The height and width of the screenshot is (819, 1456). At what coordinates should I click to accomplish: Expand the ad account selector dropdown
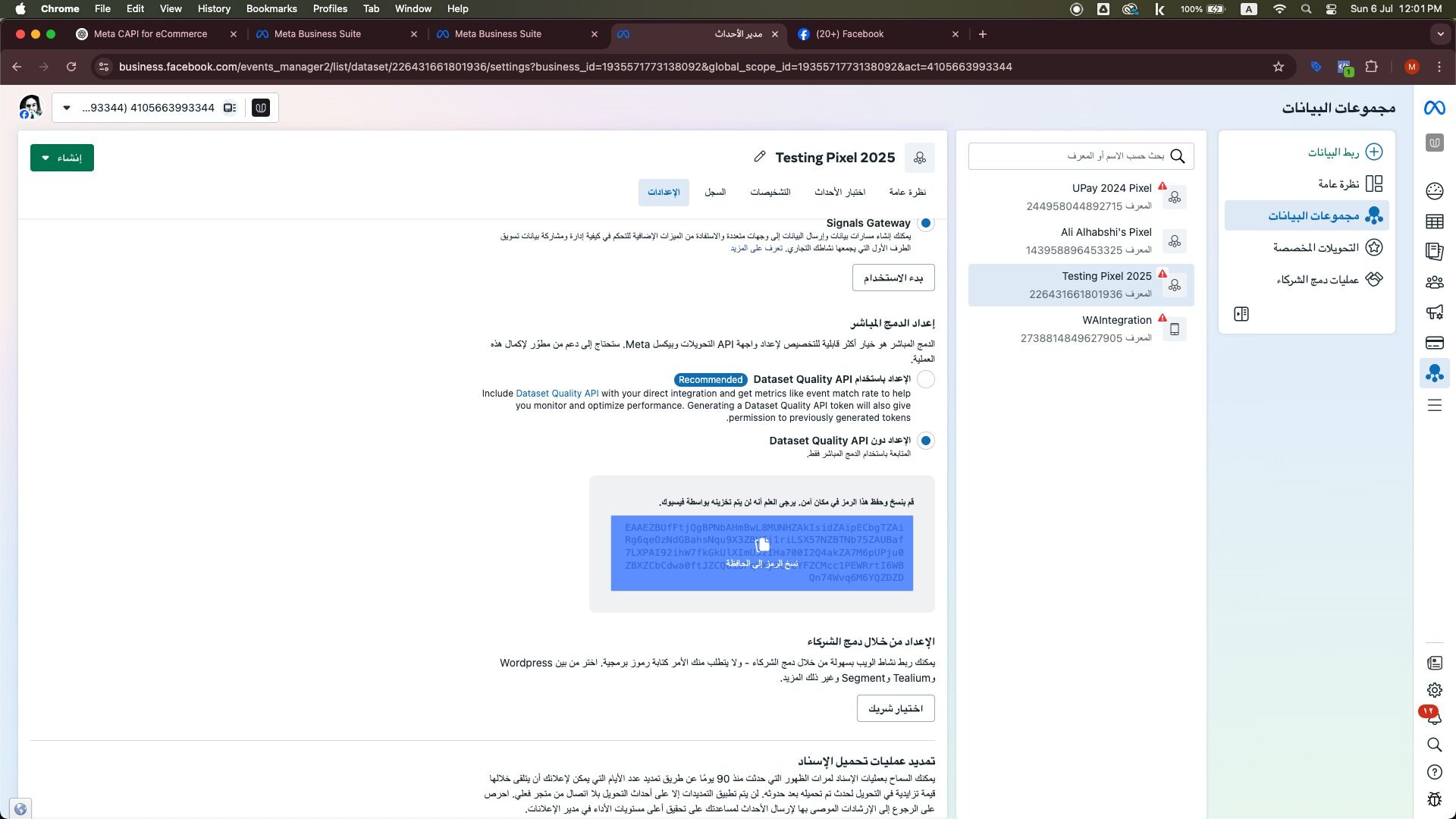pyautogui.click(x=67, y=108)
